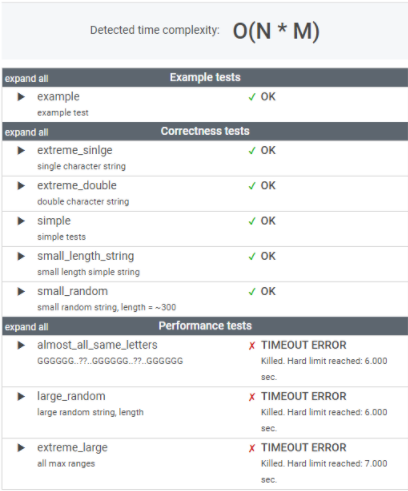408x491 pixels.
Task: Expand the small_length_string test arrow
Action: pos(21,256)
